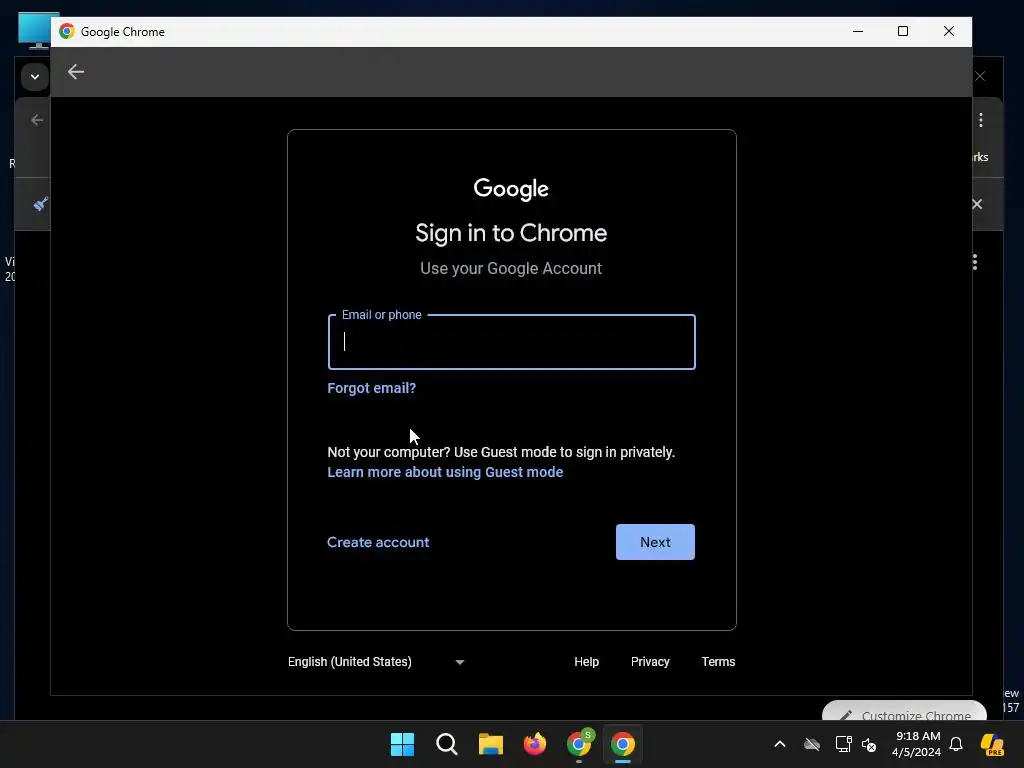1024x768 pixels.
Task: Open taskbar Search
Action: click(447, 744)
